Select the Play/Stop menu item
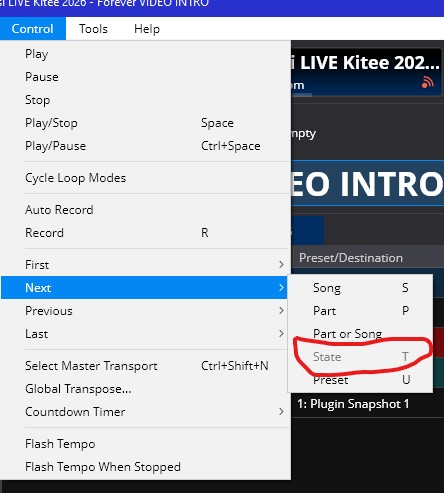Screen dimensions: 444x493 coord(145,123)
